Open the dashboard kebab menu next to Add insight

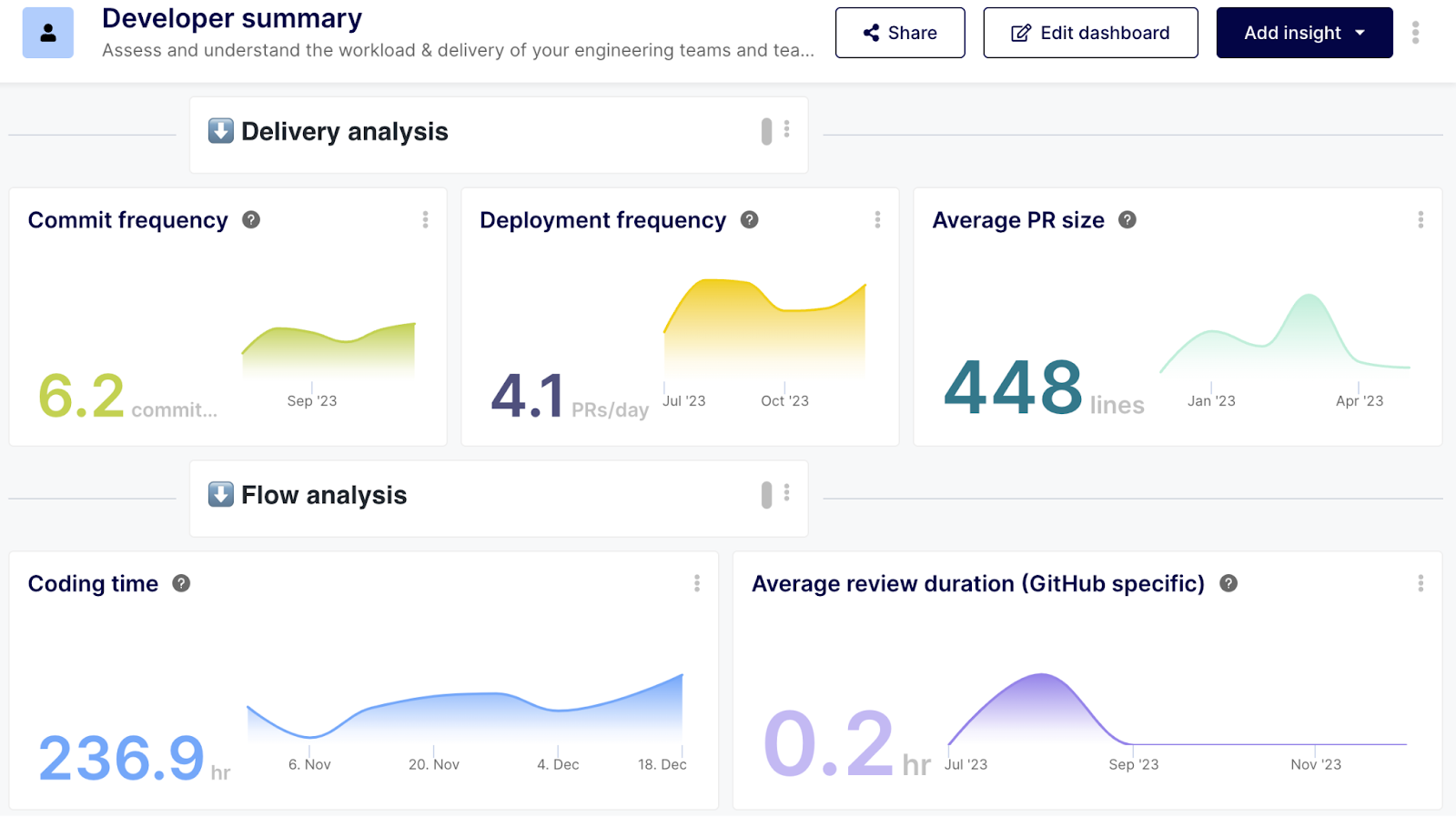point(1415,33)
